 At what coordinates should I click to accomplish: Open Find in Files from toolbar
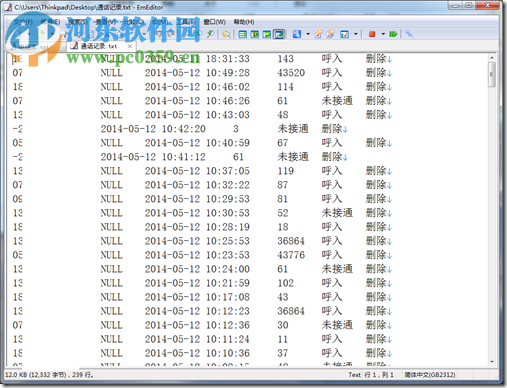226,34
